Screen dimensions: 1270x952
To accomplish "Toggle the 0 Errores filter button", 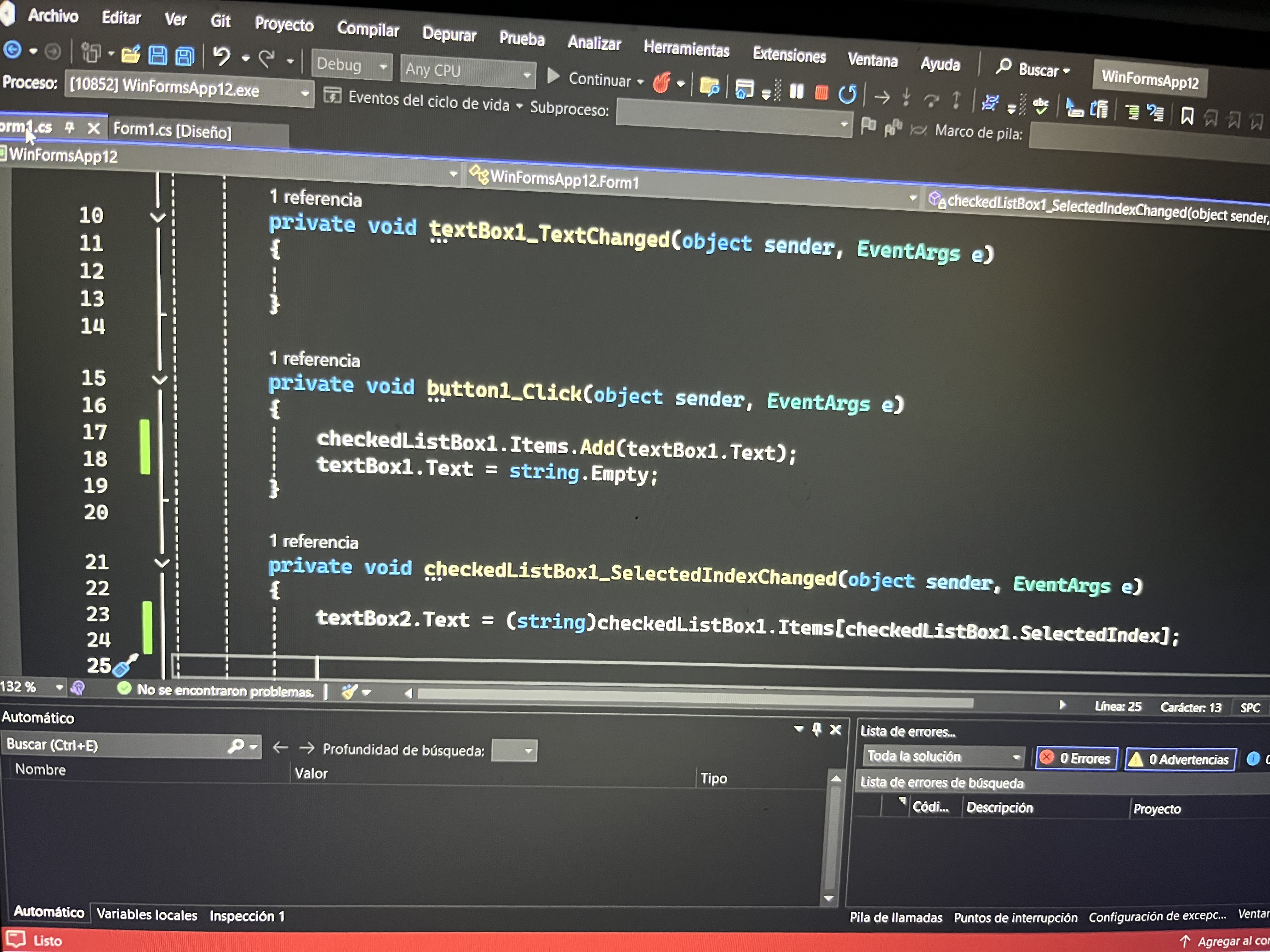I will (1077, 758).
